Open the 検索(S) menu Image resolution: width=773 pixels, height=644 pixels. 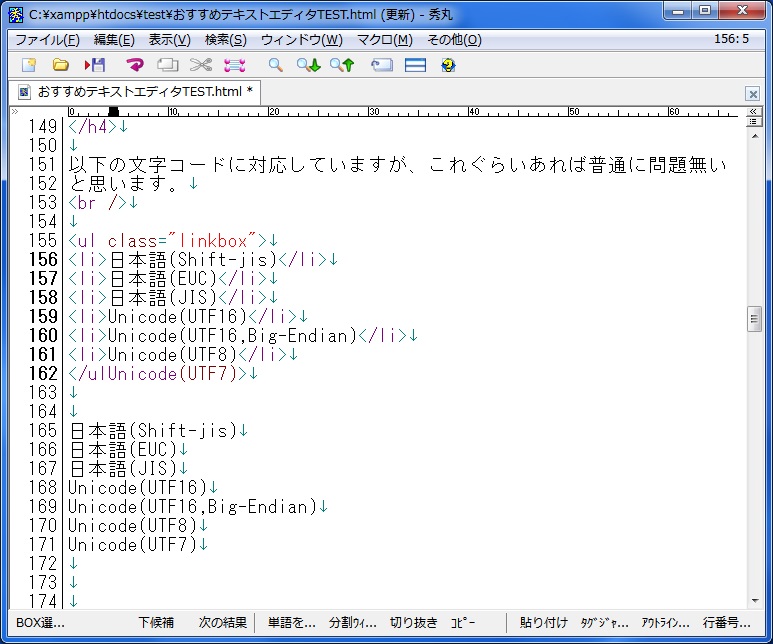click(226, 39)
